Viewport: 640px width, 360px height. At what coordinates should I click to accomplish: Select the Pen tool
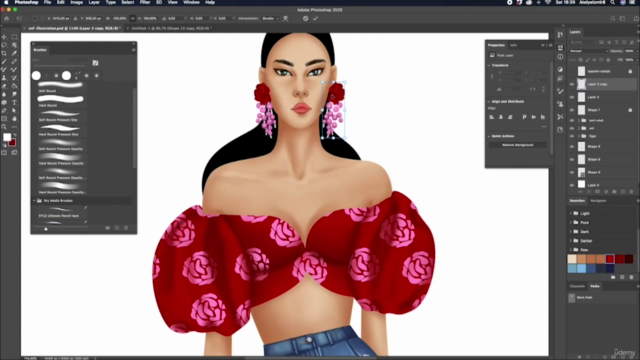4,111
